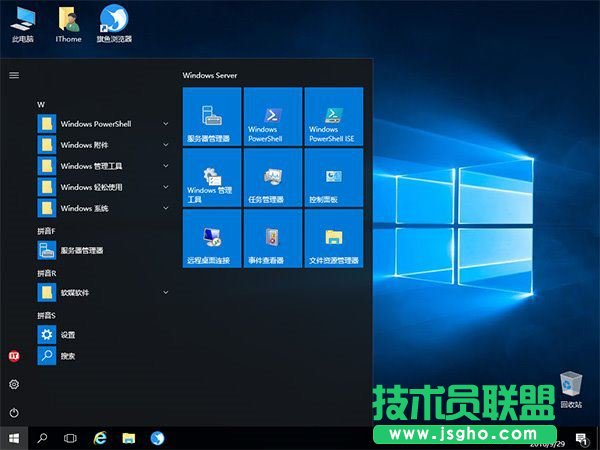The width and height of the screenshot is (600, 450).
Task: Launch Internet Explorer from taskbar
Action: click(x=100, y=438)
